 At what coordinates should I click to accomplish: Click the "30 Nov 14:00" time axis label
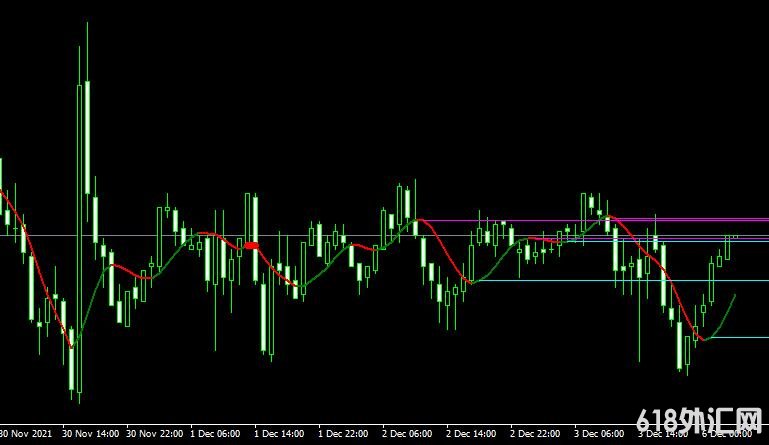91,434
